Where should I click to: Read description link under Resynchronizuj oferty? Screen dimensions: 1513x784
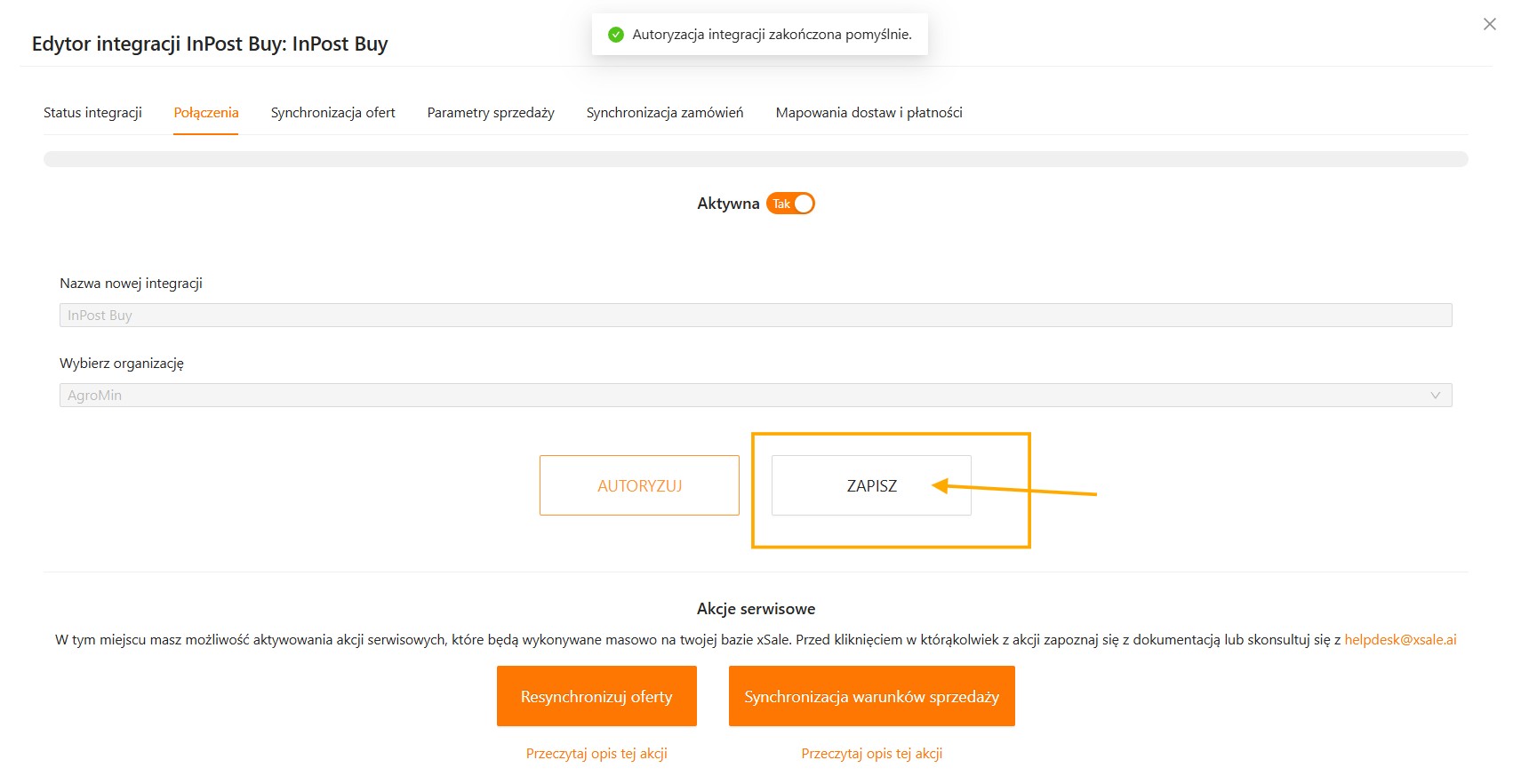tap(596, 754)
